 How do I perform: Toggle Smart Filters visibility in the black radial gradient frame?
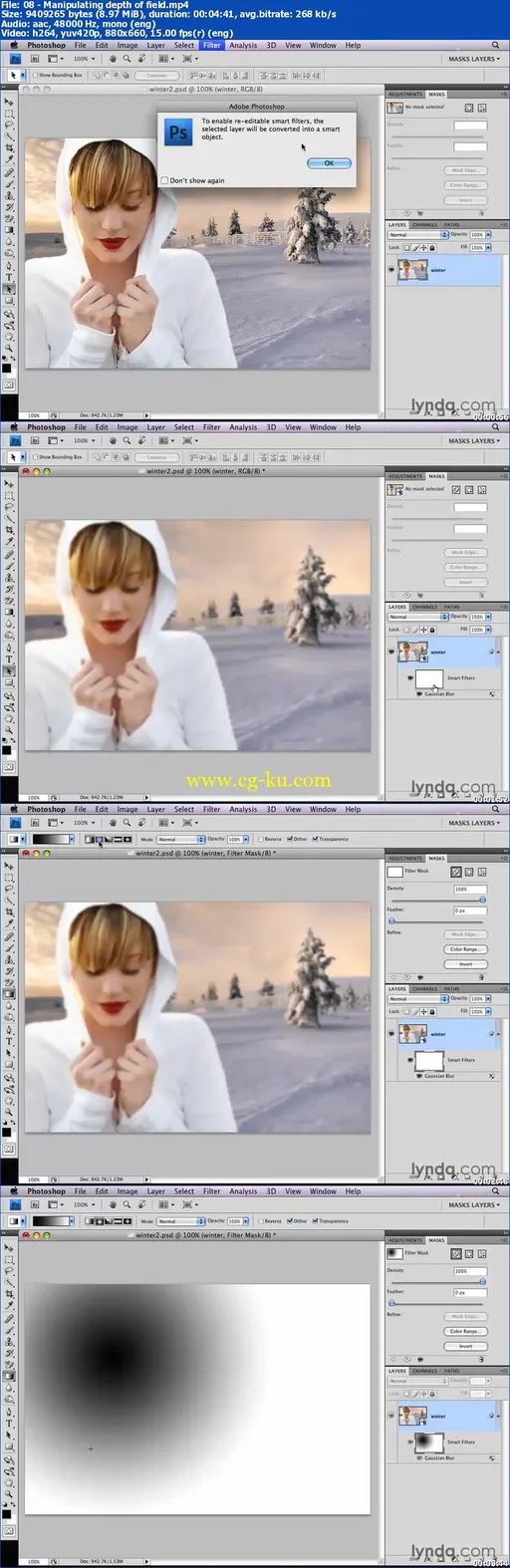pyautogui.click(x=409, y=1441)
